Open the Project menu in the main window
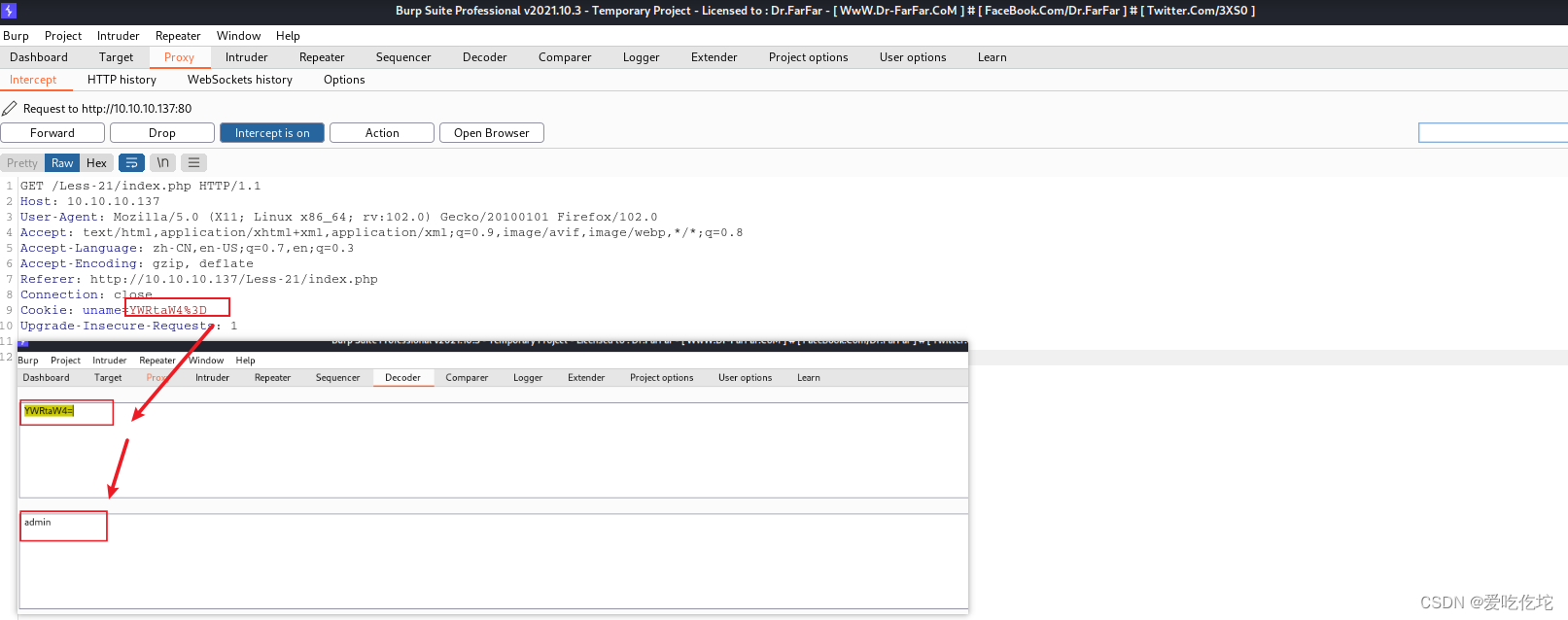The width and height of the screenshot is (1568, 620). point(63,36)
